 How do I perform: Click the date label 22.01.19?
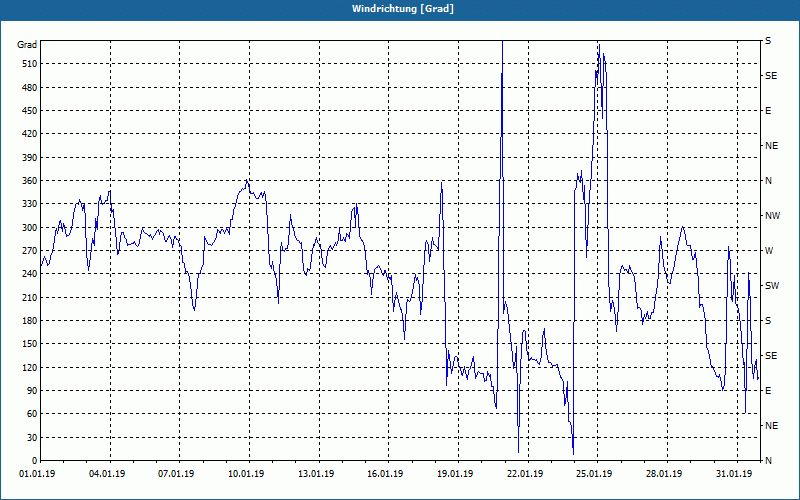point(525,474)
